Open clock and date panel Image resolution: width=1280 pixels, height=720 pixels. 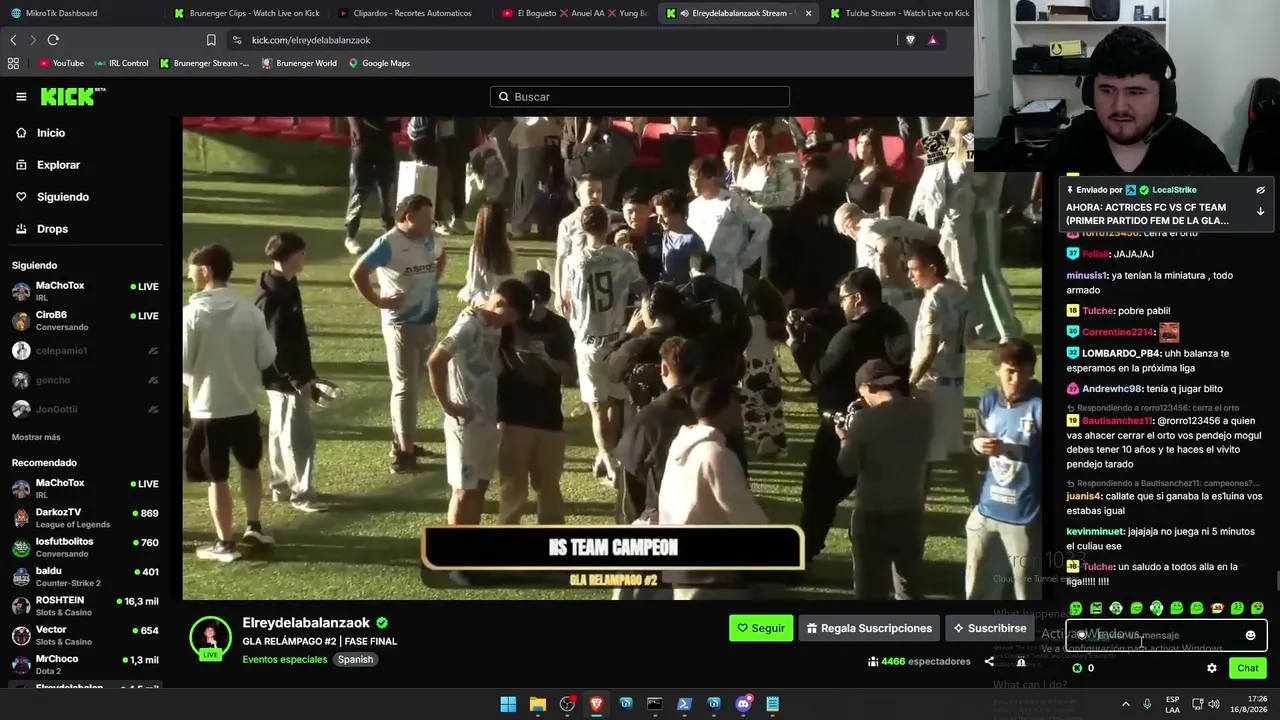pos(1249,704)
